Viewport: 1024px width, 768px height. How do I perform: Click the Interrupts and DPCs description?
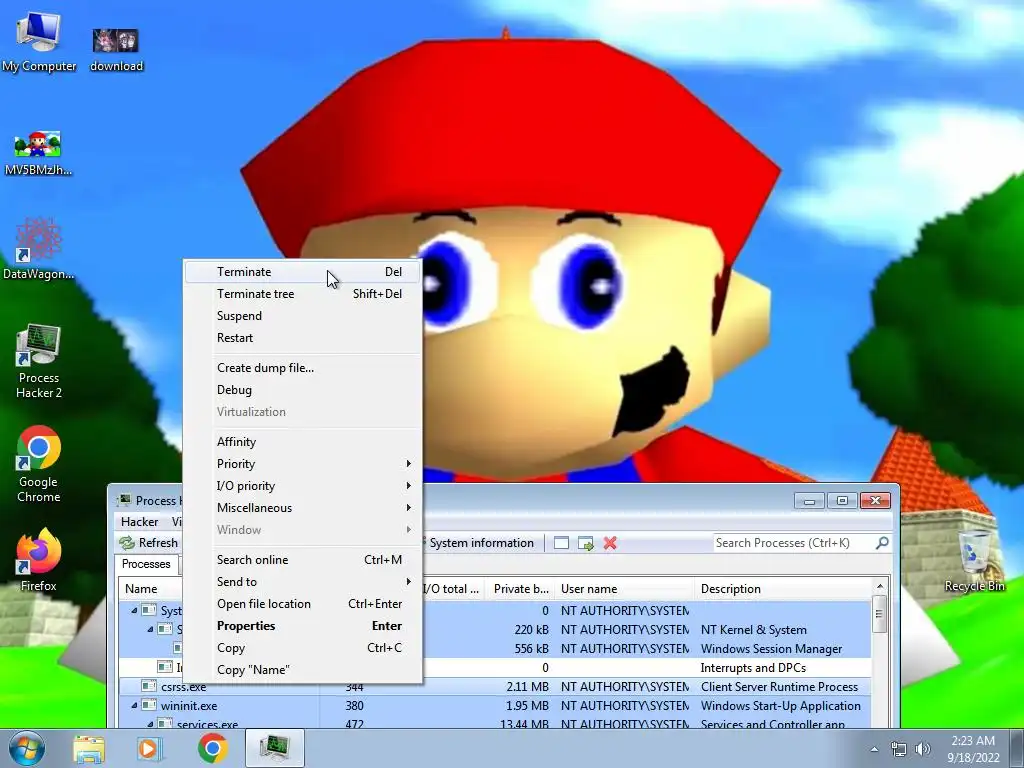pyautogui.click(x=753, y=668)
